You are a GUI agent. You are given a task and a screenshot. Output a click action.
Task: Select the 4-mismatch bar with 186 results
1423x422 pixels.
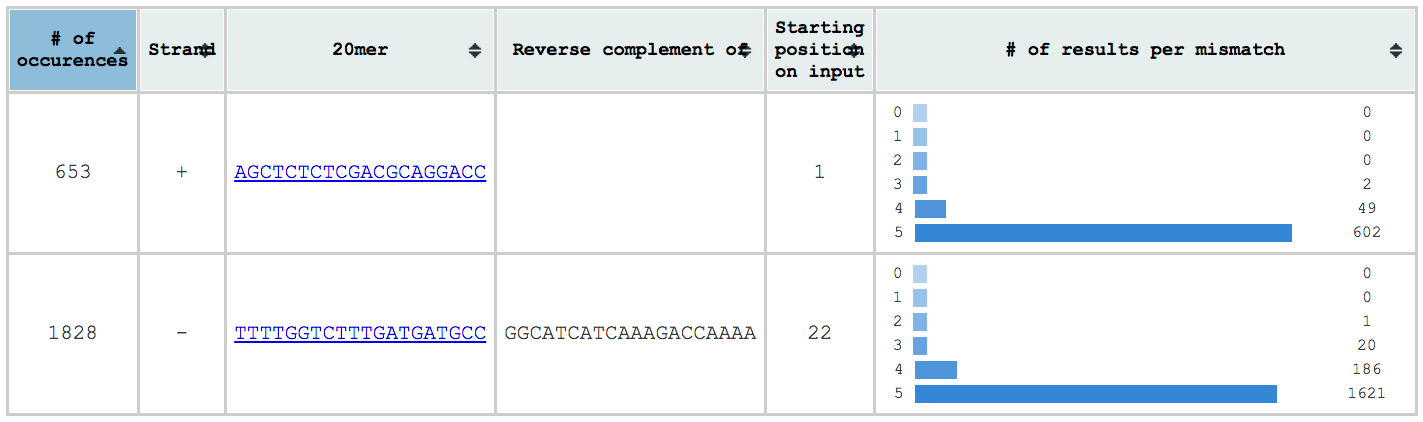[x=935, y=370]
